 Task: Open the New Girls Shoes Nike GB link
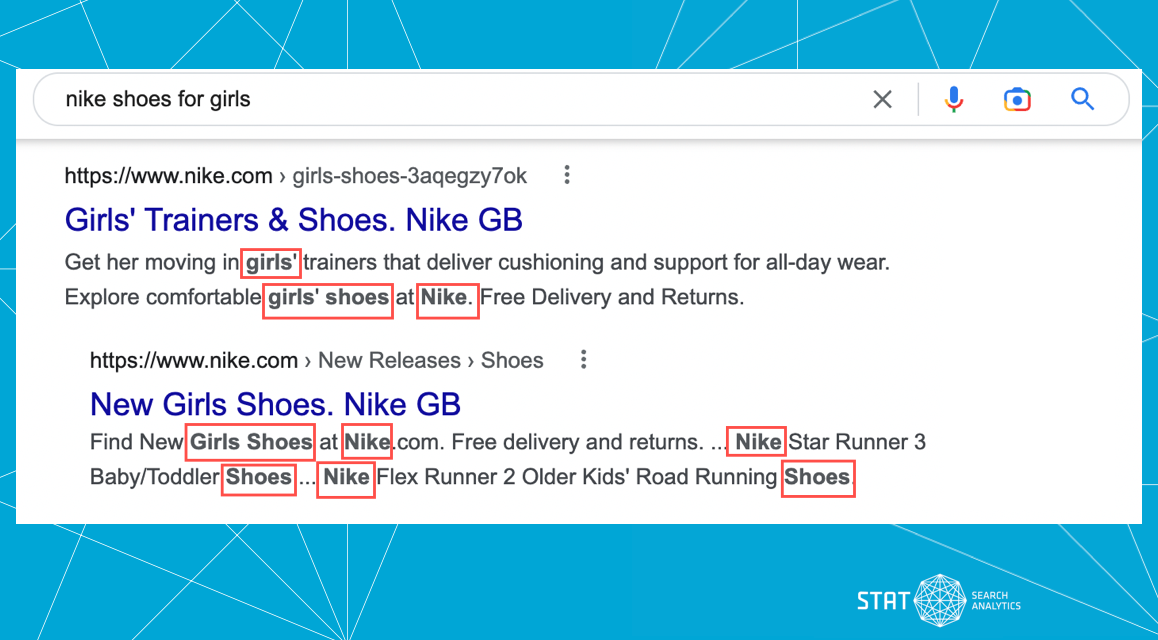click(275, 404)
